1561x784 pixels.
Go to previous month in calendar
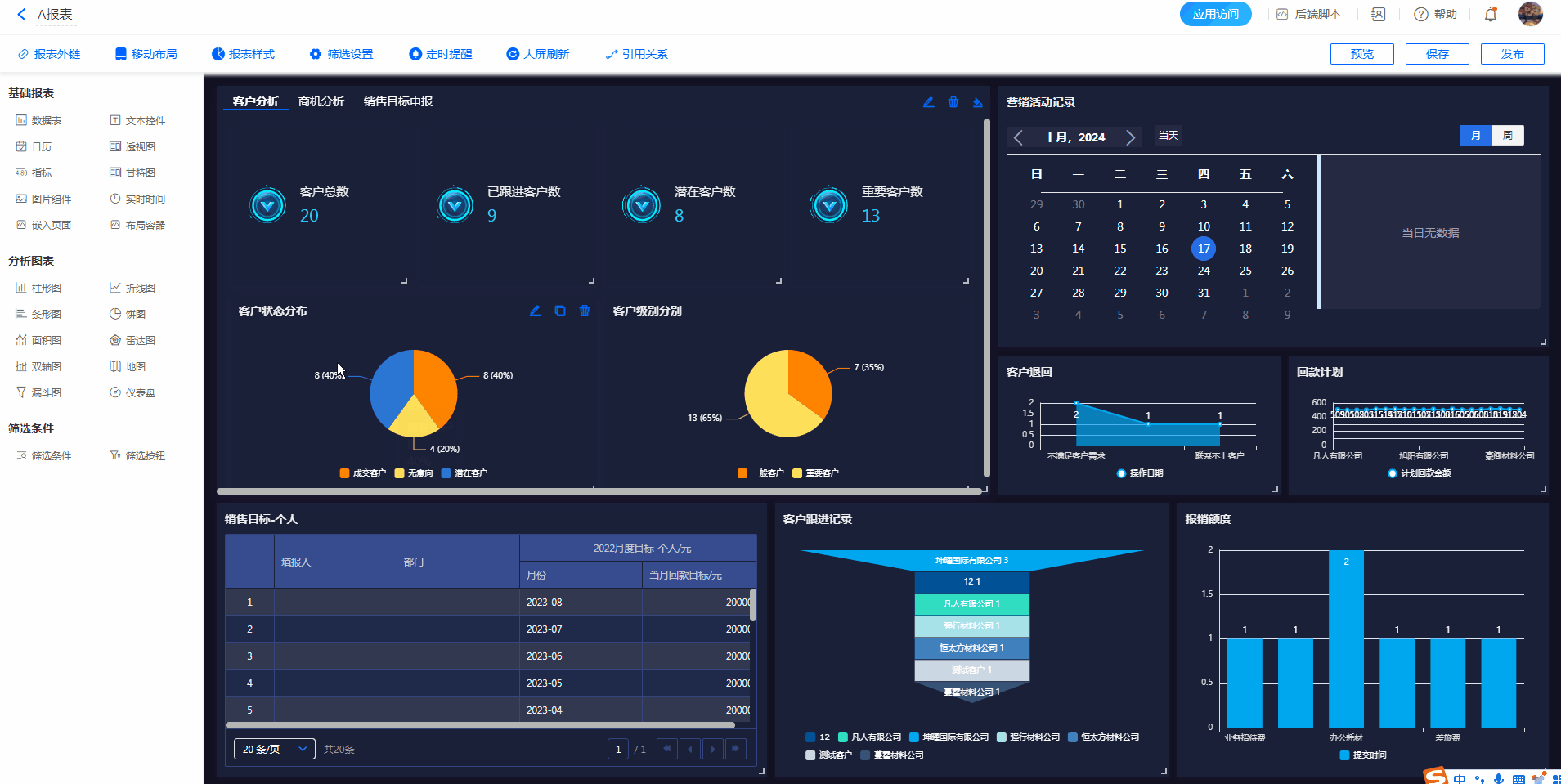pos(1018,137)
